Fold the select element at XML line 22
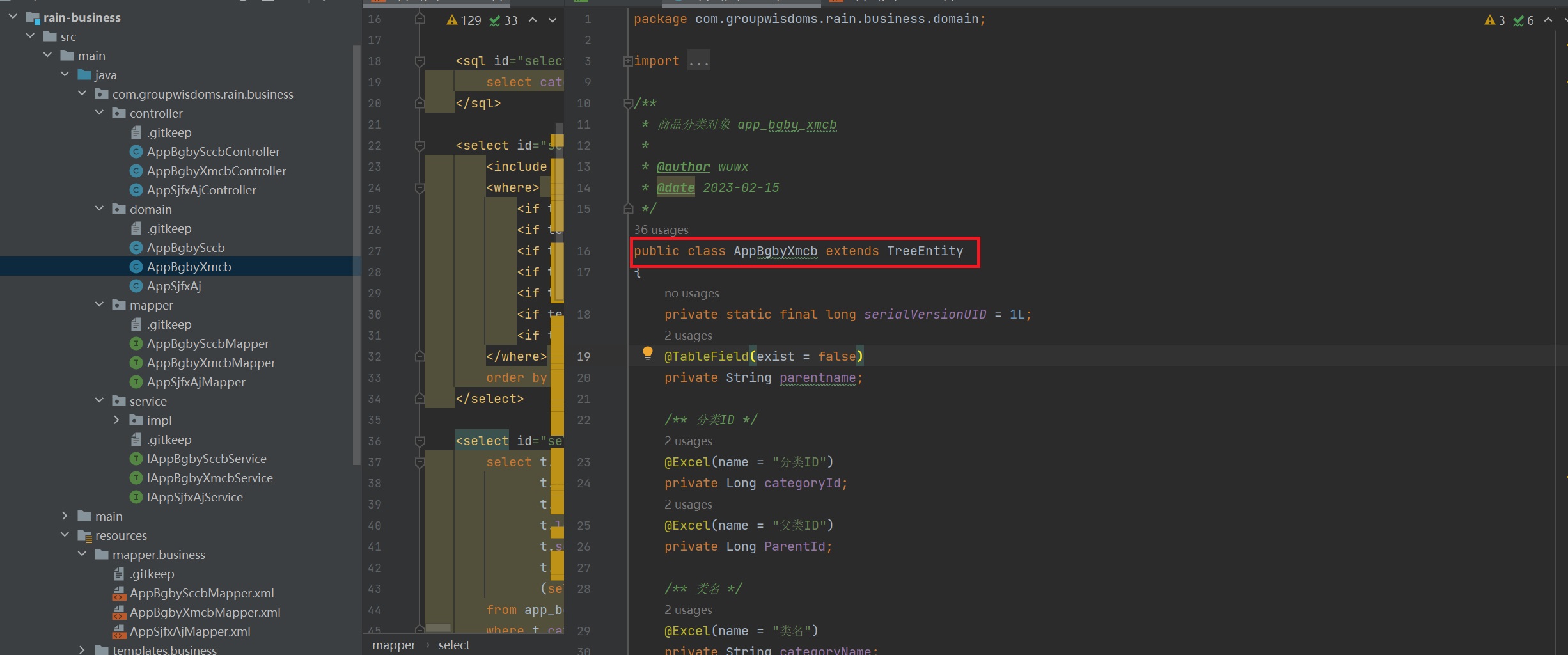The image size is (1568, 655). pyautogui.click(x=419, y=146)
